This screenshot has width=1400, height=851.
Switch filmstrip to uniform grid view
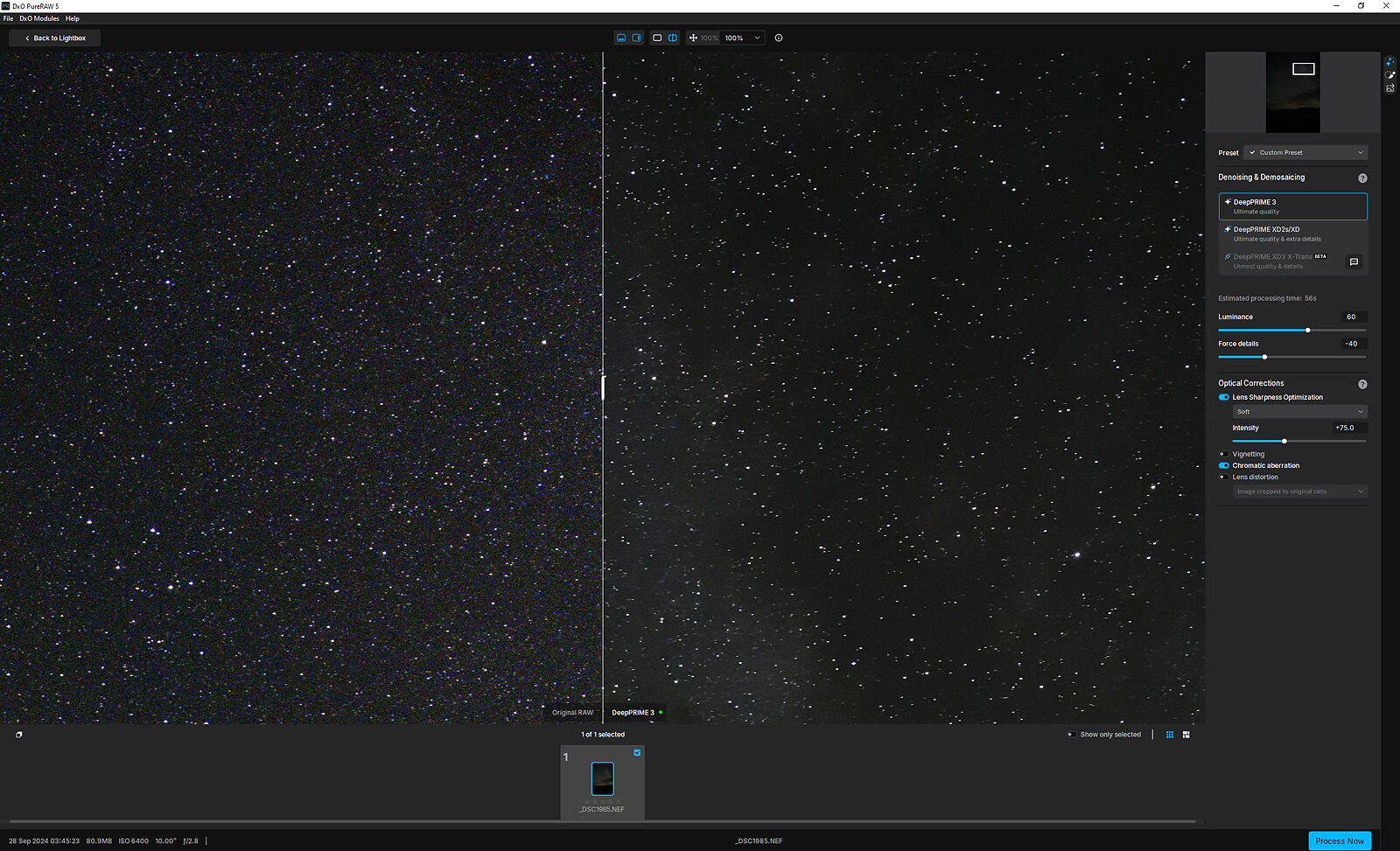pos(1170,735)
